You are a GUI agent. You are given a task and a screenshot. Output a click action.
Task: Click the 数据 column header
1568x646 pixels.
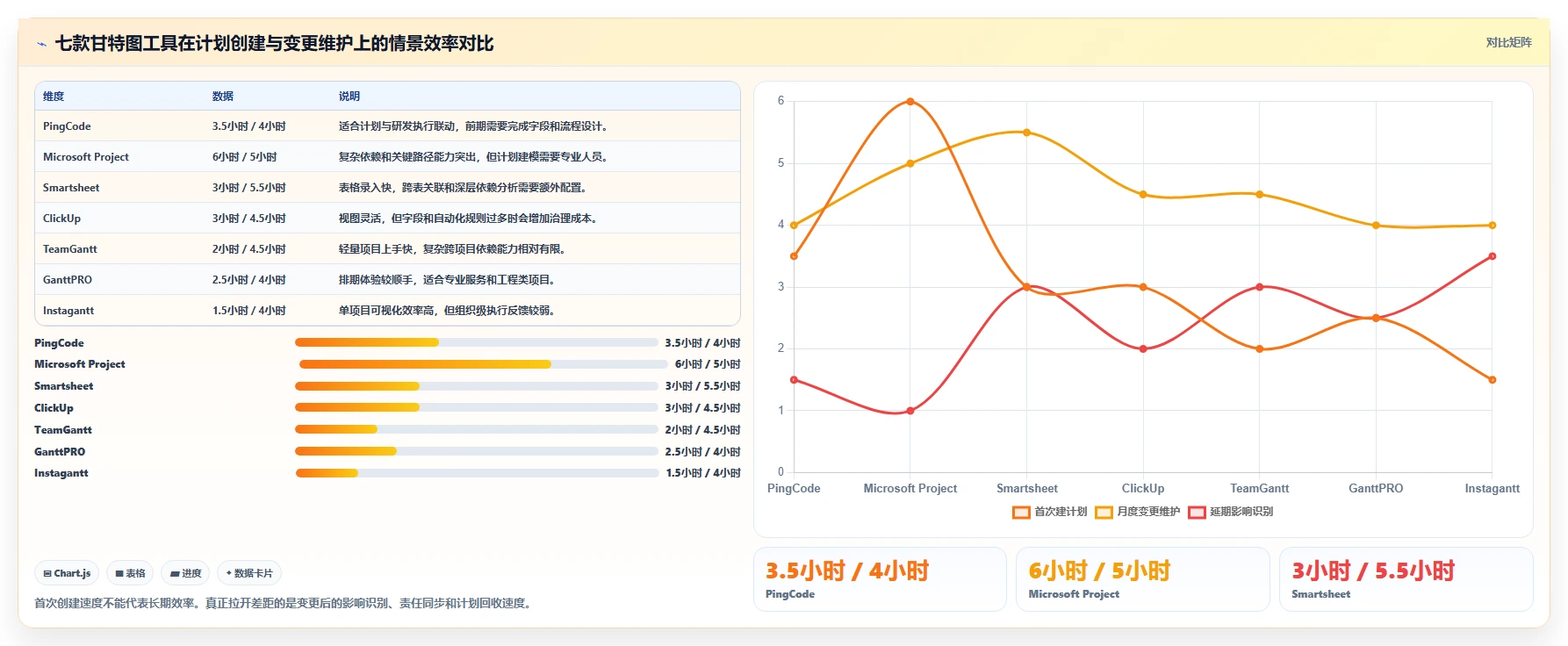point(223,97)
